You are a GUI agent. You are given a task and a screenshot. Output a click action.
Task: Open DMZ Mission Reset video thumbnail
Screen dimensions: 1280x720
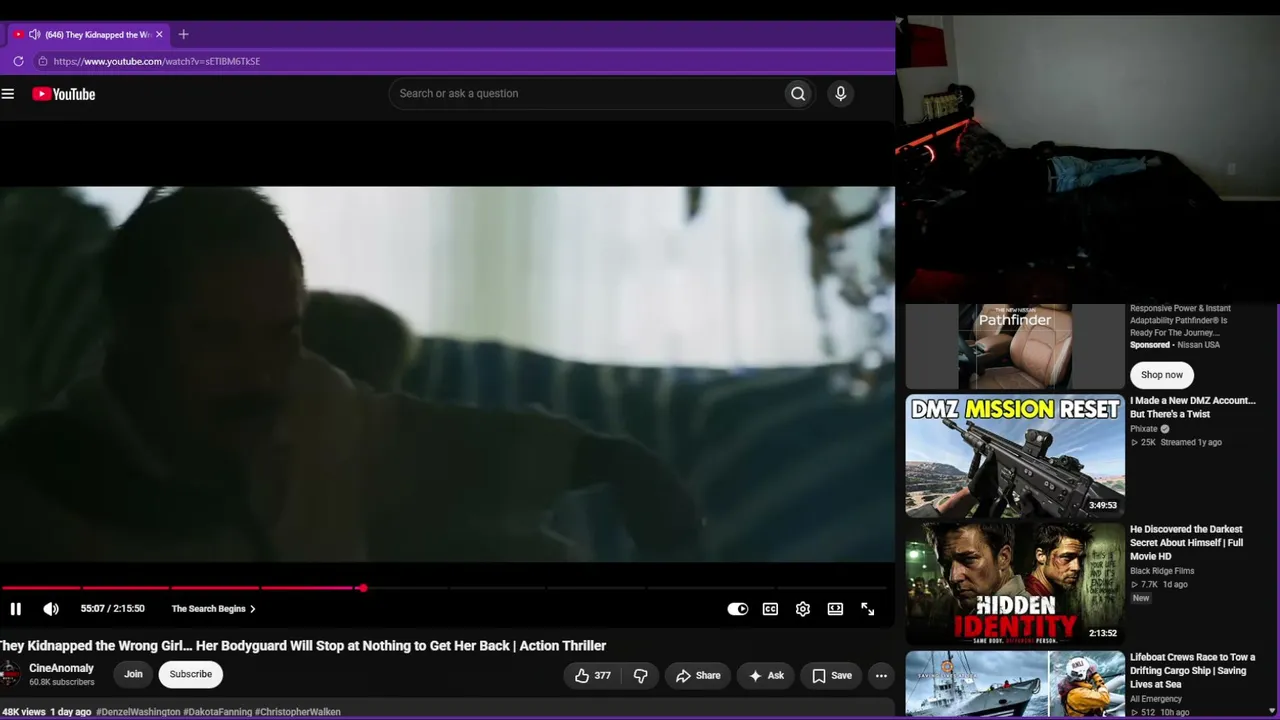click(1015, 456)
